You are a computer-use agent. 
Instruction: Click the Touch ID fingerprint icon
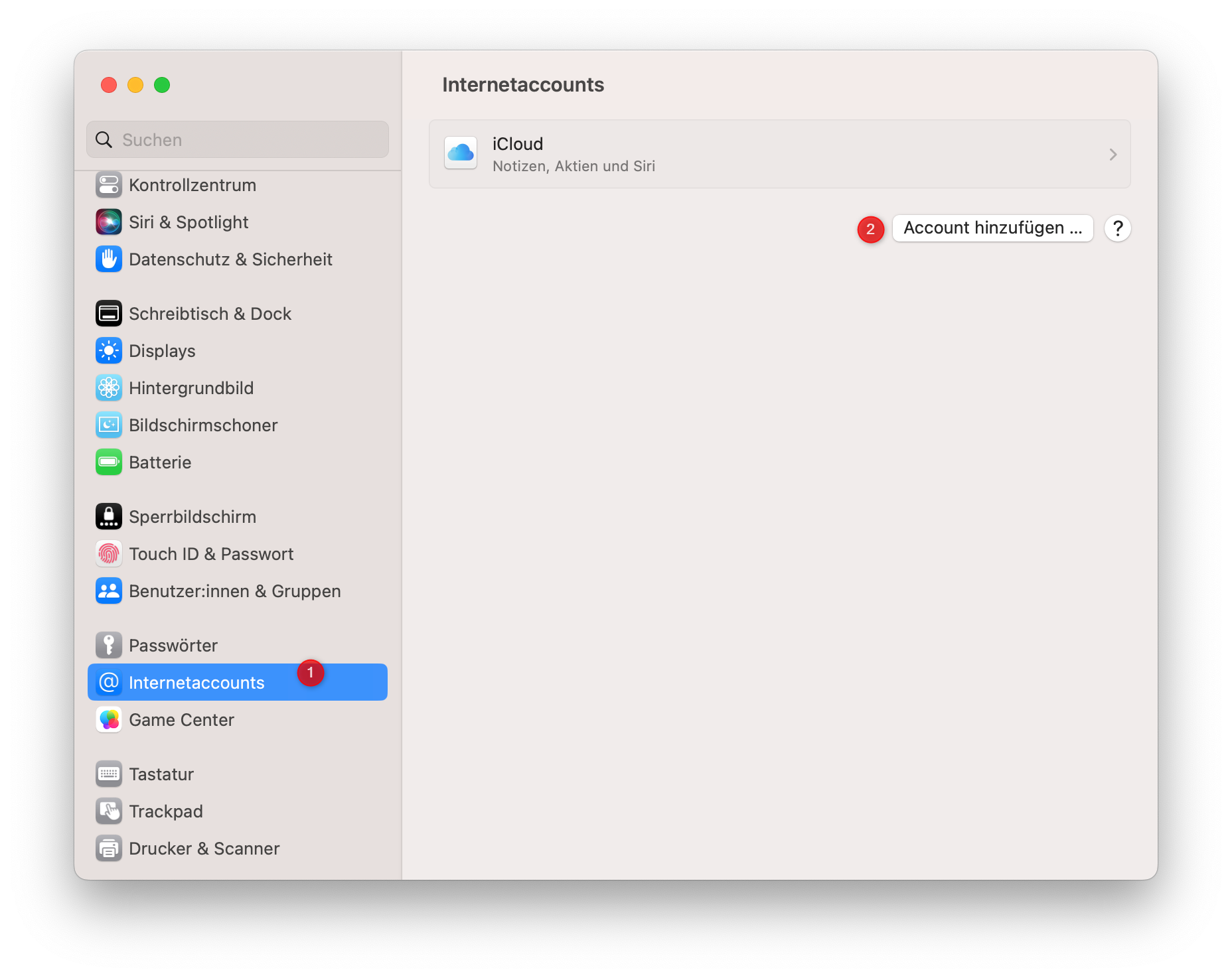coord(109,554)
